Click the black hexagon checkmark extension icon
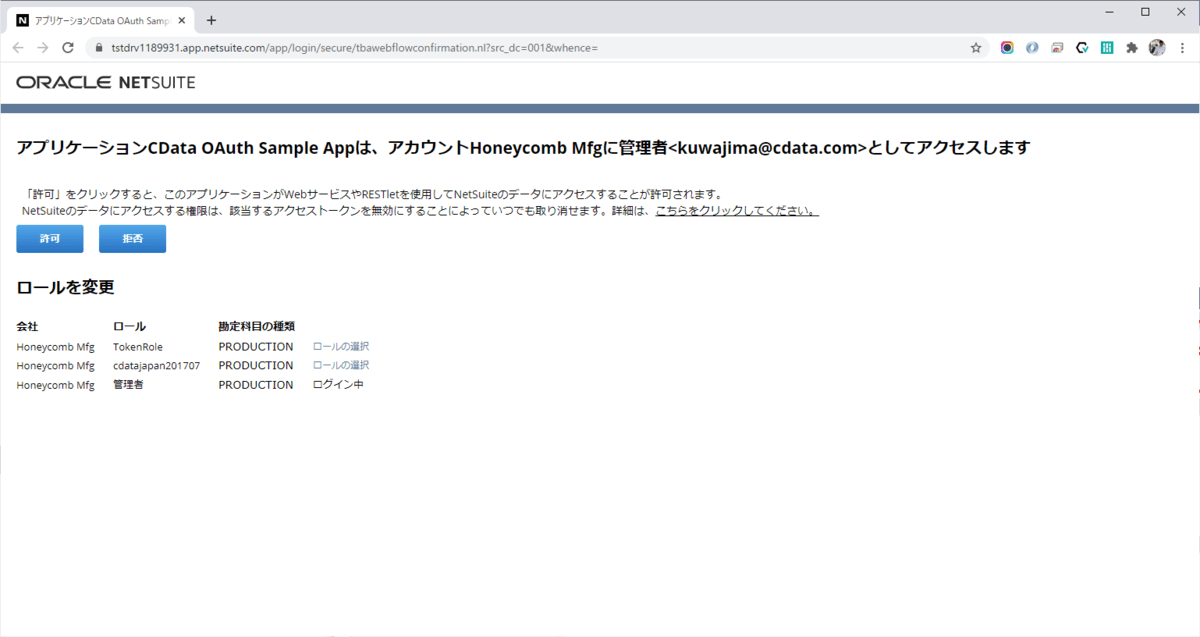 [1082, 47]
